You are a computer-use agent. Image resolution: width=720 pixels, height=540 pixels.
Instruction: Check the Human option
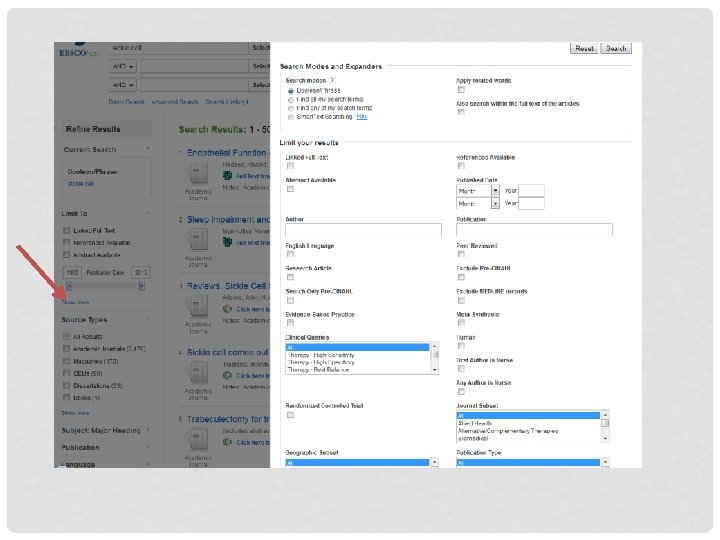[x=461, y=346]
